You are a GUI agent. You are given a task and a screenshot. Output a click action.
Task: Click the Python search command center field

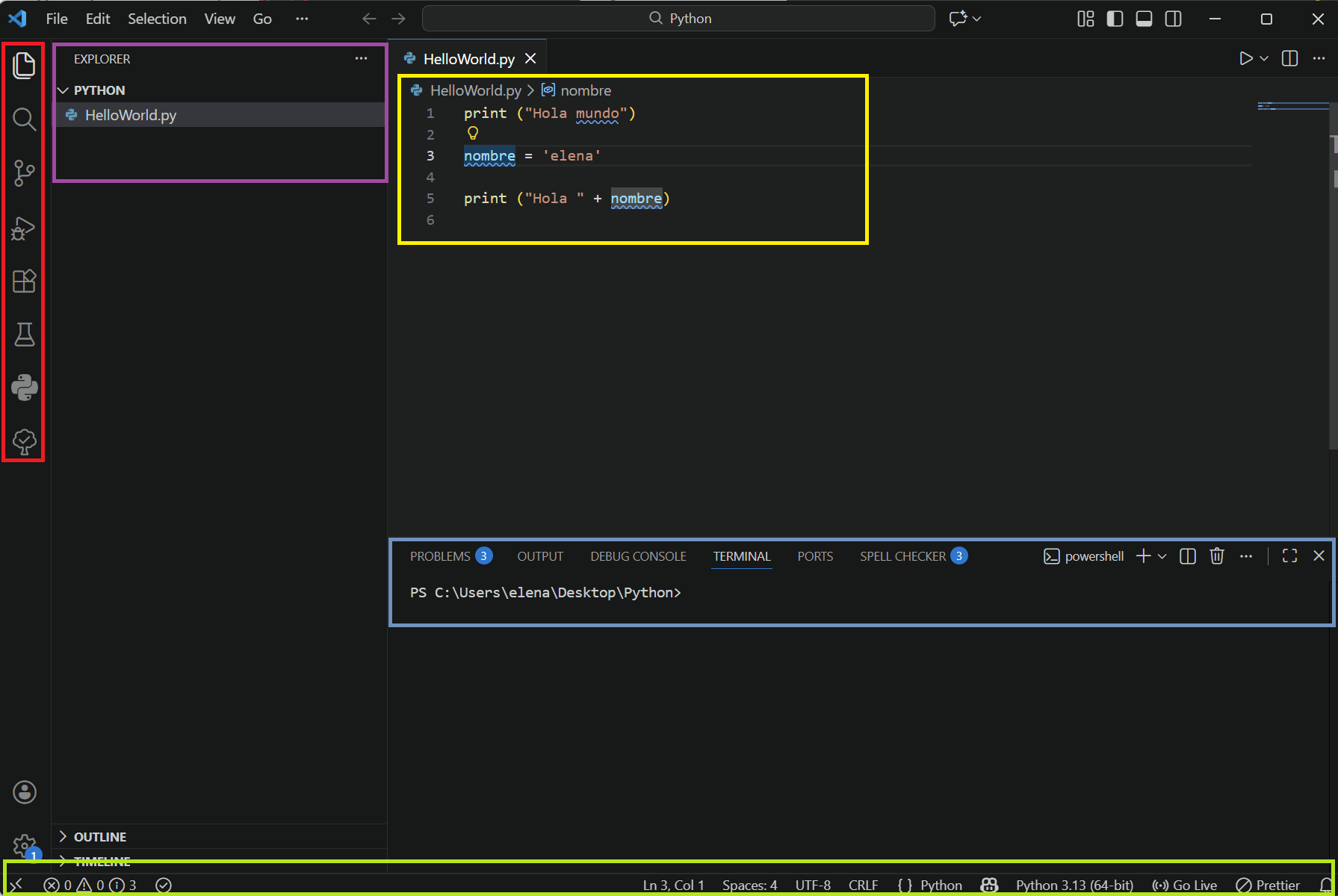678,19
